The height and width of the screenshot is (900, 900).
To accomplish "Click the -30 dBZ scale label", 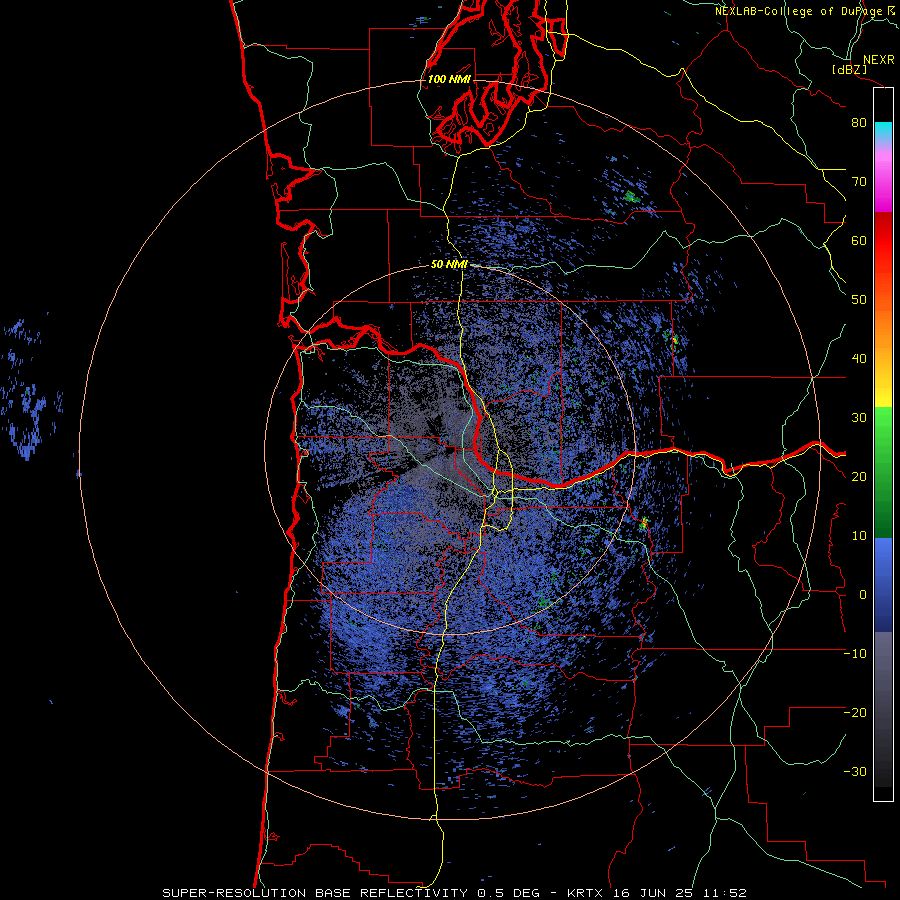I will point(855,772).
